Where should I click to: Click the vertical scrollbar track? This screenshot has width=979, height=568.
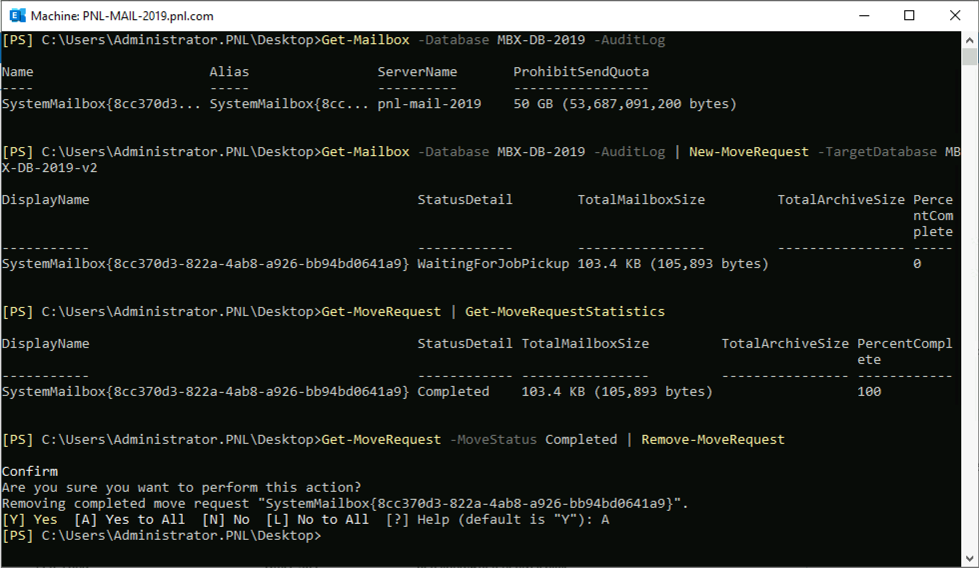pyautogui.click(x=970, y=300)
